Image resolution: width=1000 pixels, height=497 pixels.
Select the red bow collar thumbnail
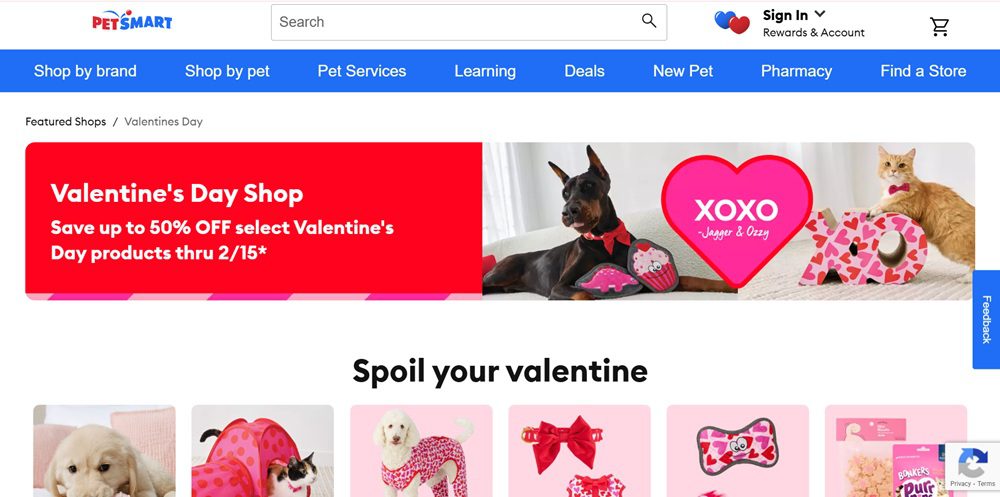pyautogui.click(x=579, y=450)
